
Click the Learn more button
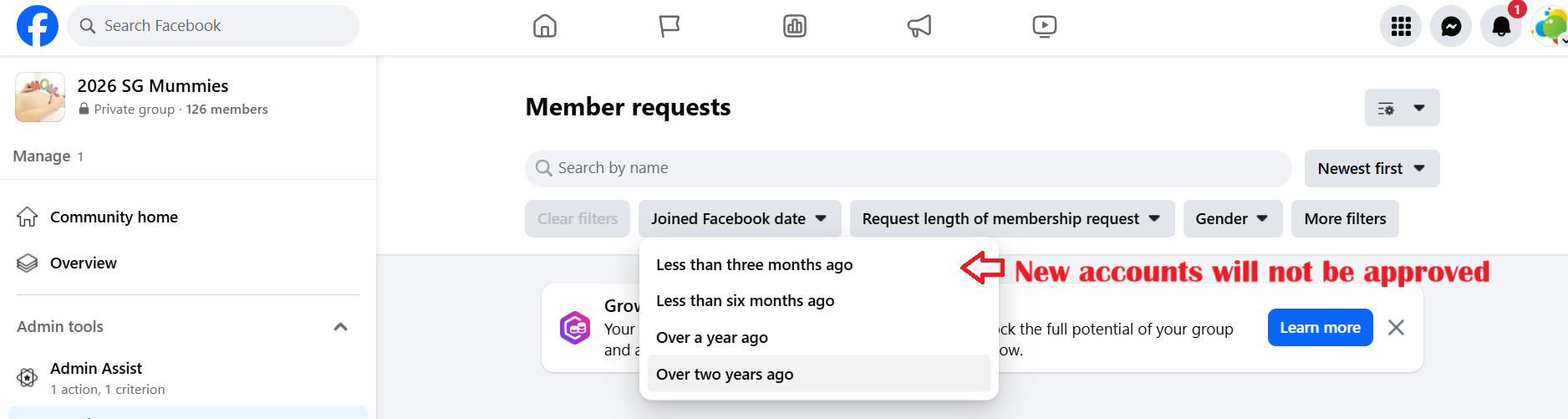[1320, 328]
